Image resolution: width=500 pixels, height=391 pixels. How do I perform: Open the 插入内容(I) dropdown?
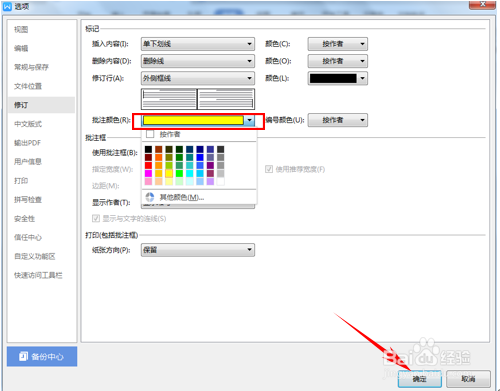[198, 44]
